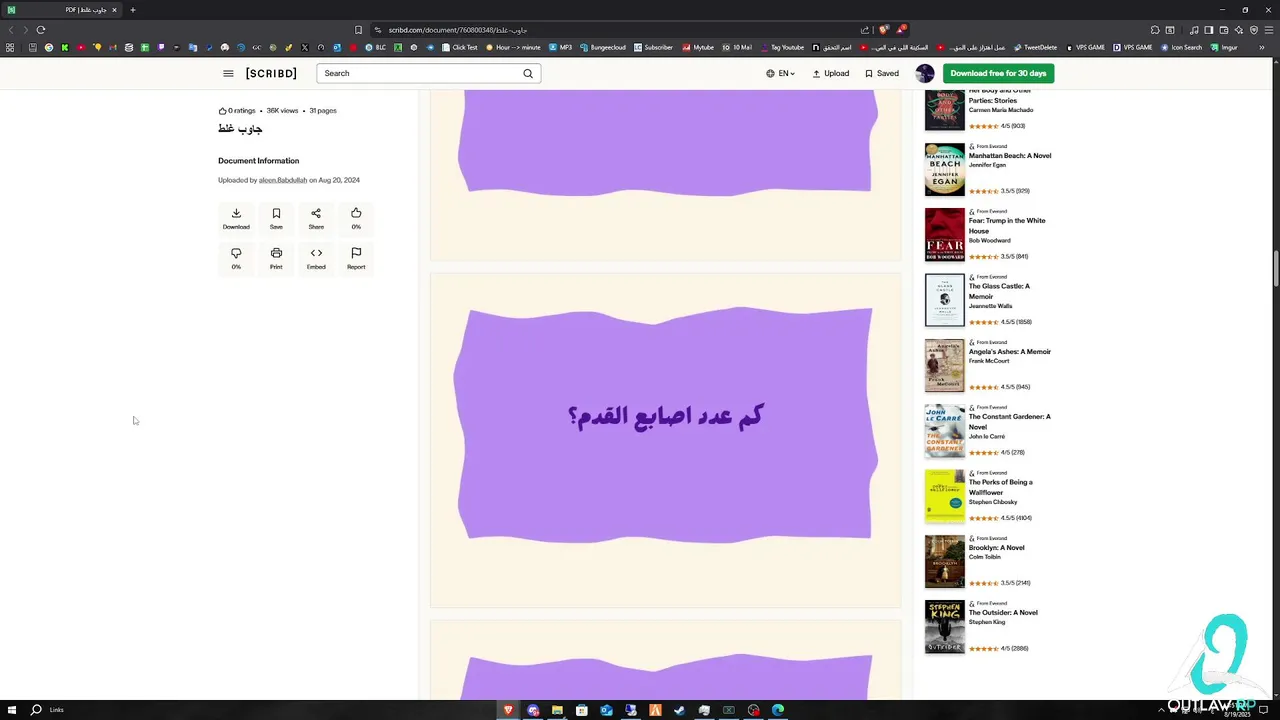Click the Scribd logo
This screenshot has height=720, width=1280.
pos(271,73)
